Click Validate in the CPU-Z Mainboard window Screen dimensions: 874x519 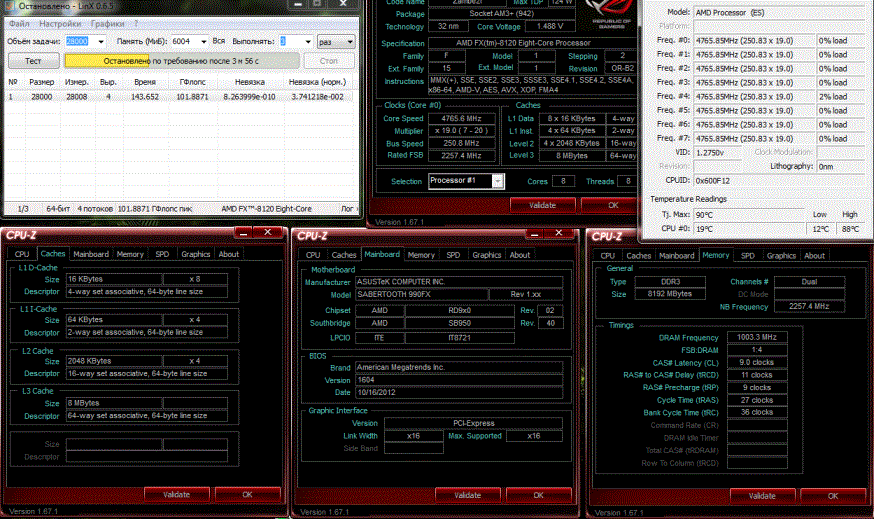[x=468, y=495]
